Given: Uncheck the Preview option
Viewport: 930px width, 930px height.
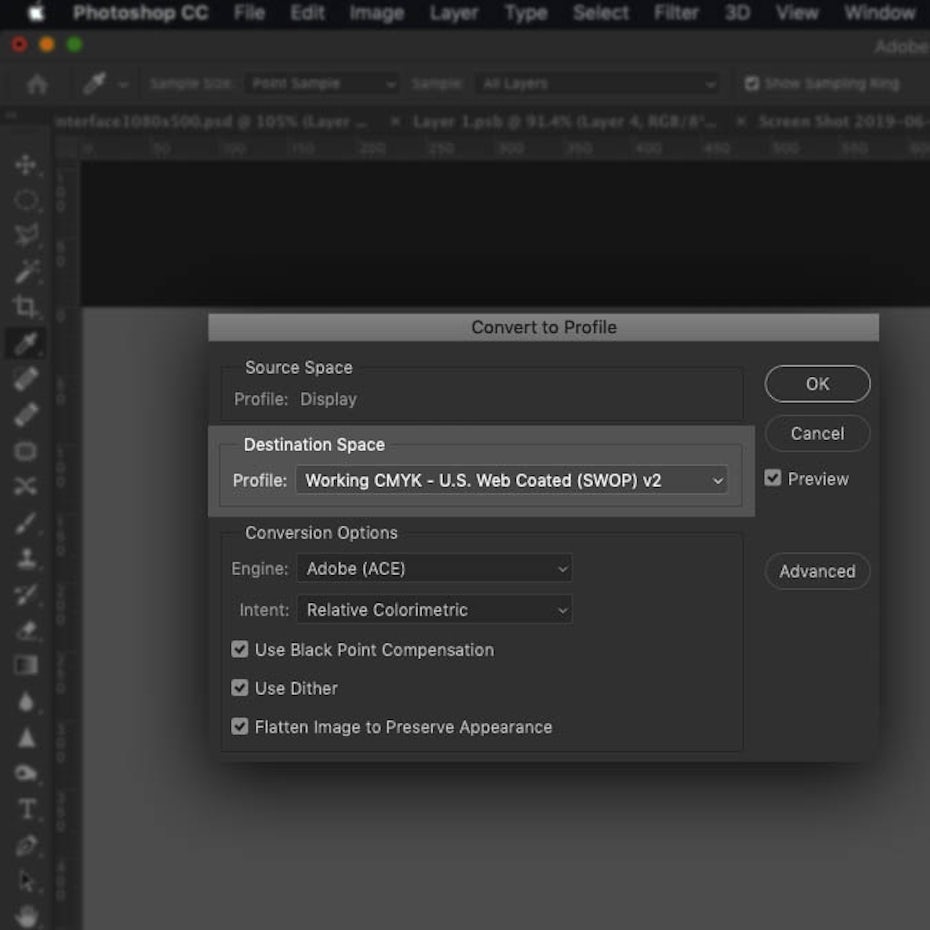Looking at the screenshot, I should click(772, 478).
